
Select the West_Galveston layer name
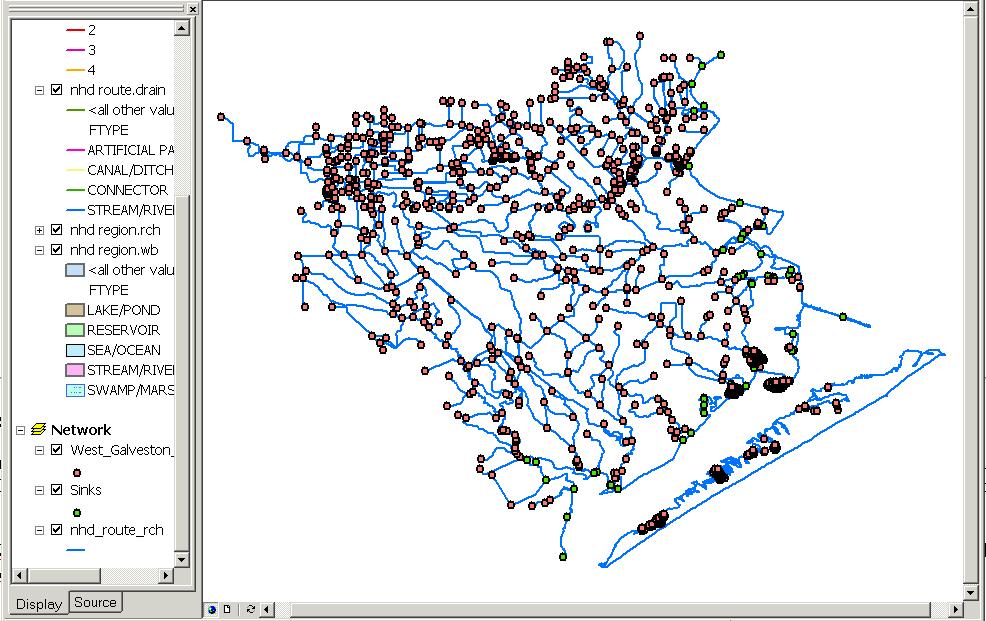pyautogui.click(x=122, y=450)
